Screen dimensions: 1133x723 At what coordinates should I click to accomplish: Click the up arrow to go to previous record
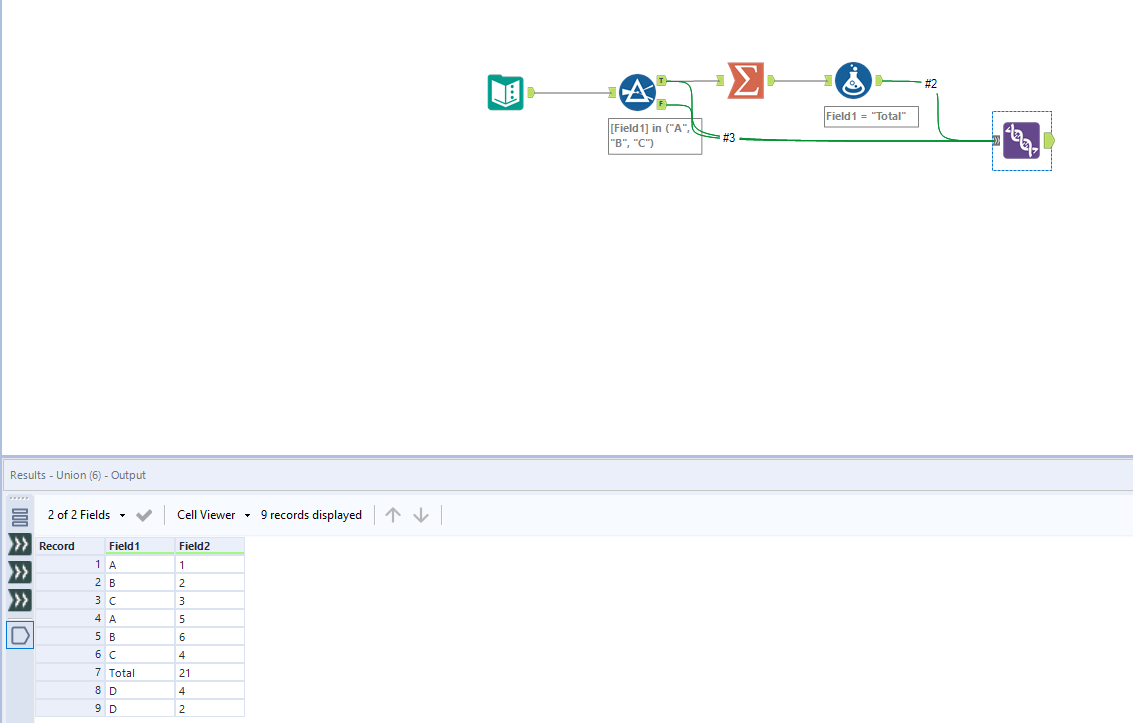click(393, 515)
